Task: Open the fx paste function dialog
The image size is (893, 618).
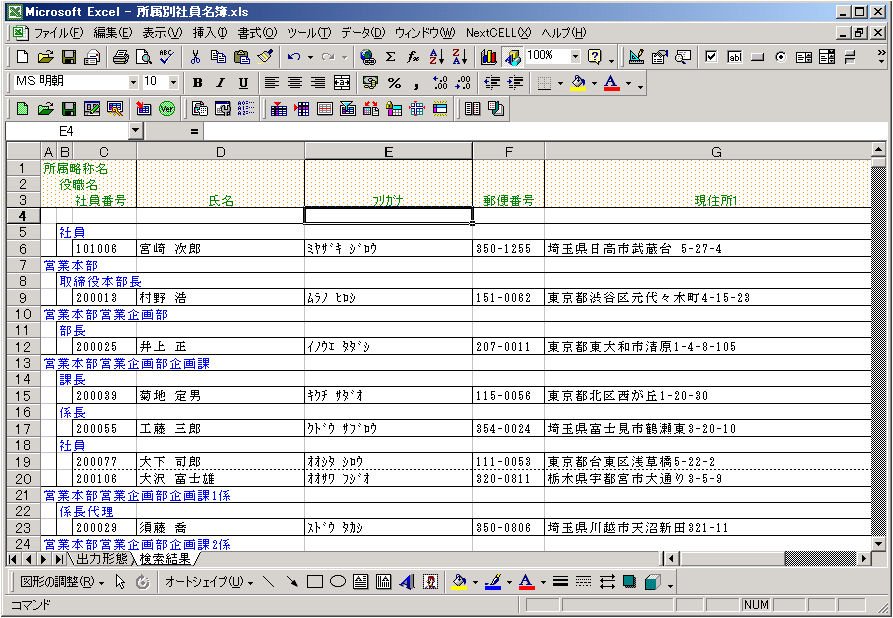Action: pos(413,56)
